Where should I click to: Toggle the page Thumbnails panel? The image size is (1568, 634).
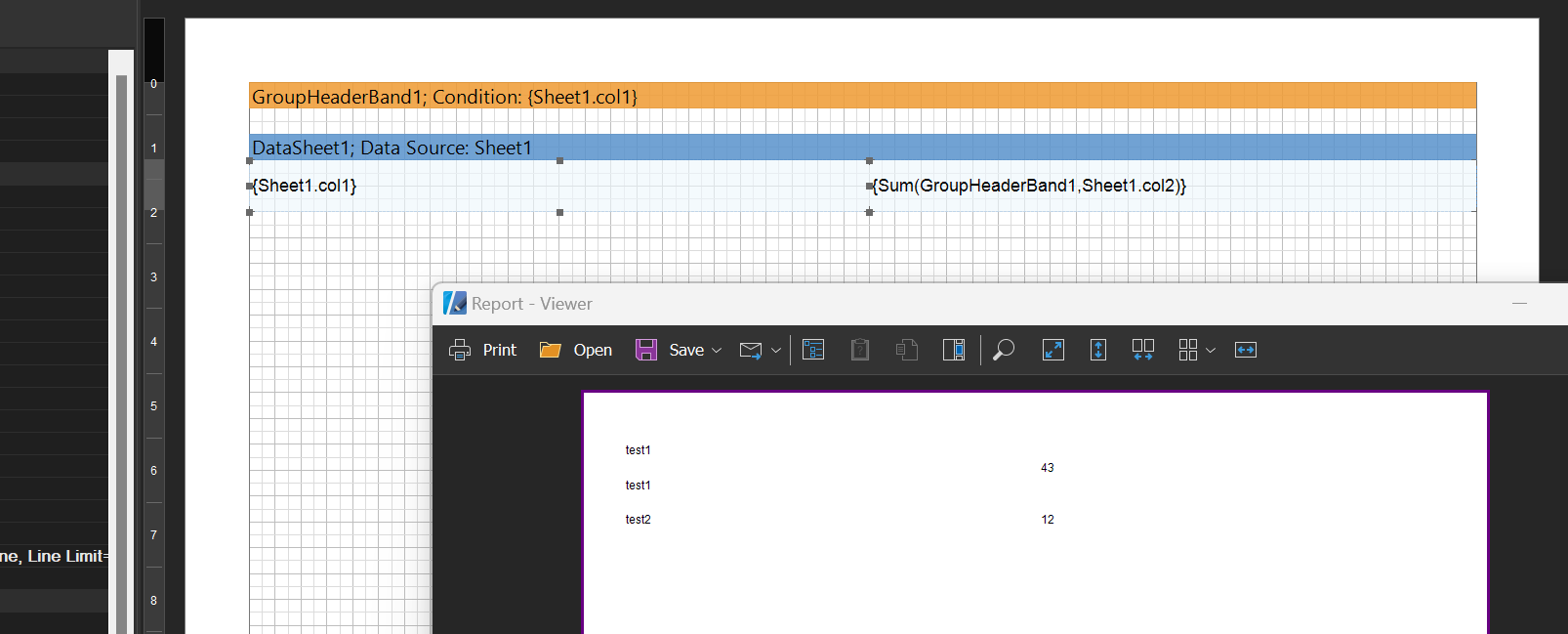954,350
